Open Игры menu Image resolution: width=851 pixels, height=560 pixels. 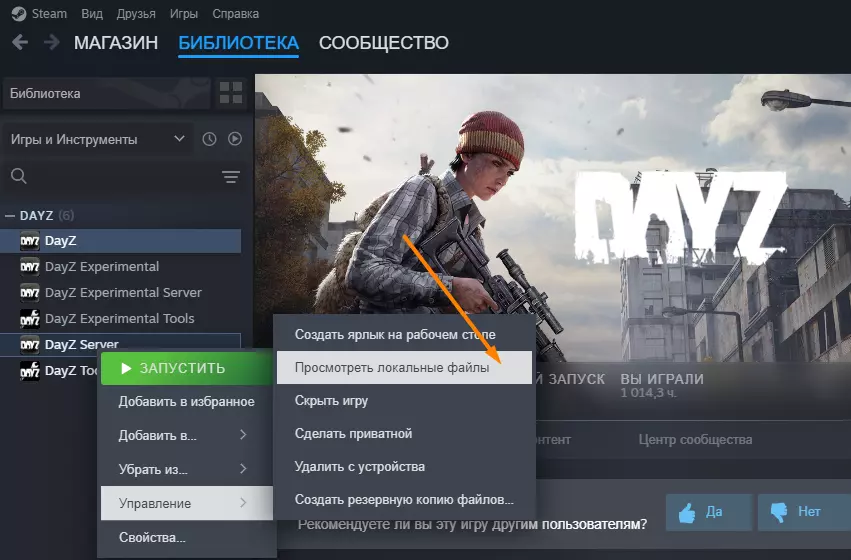pos(183,14)
